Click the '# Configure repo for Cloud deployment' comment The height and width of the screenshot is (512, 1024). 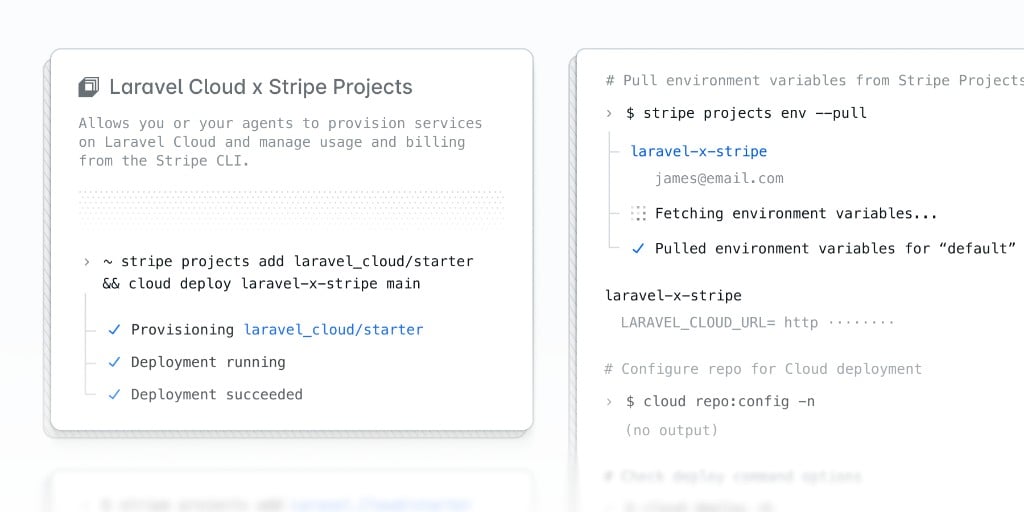(x=763, y=369)
